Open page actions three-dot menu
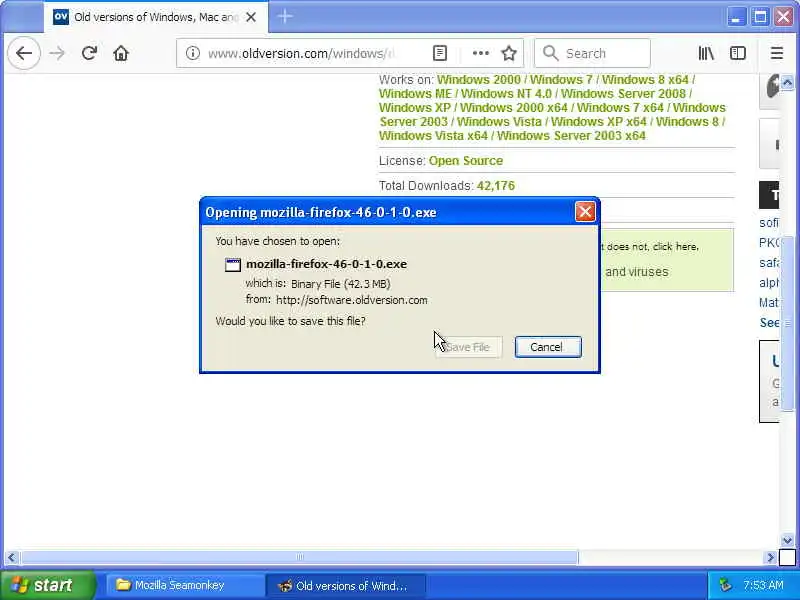800x600 pixels. click(x=481, y=53)
